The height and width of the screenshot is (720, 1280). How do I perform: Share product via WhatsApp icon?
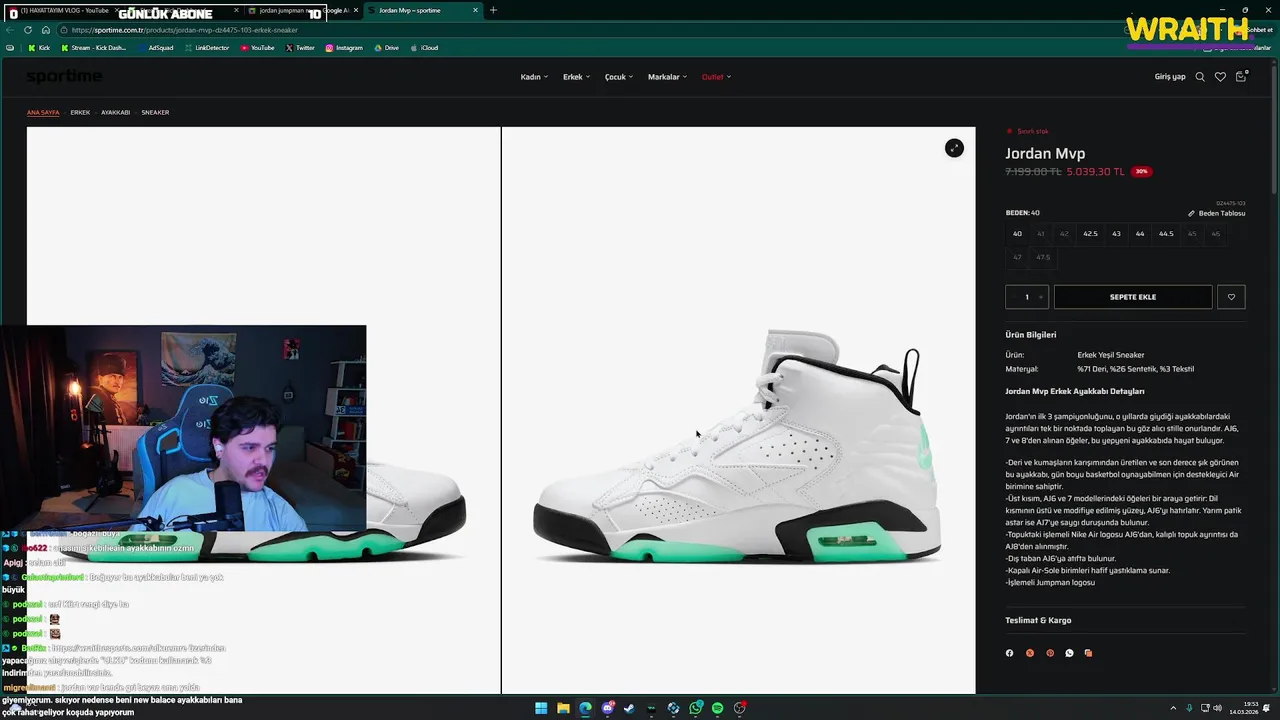point(1069,653)
